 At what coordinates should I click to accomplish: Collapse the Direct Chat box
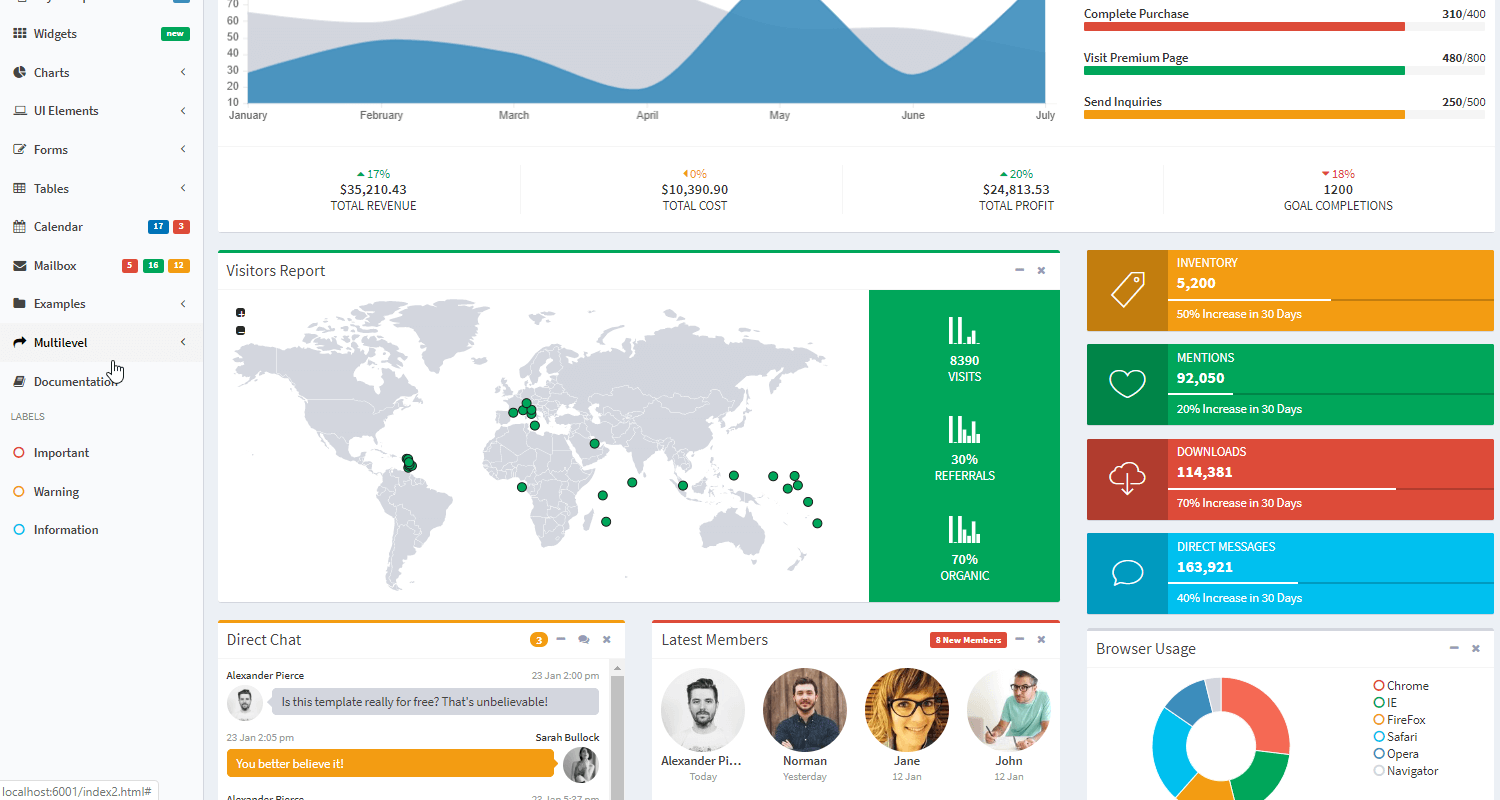pyautogui.click(x=561, y=640)
